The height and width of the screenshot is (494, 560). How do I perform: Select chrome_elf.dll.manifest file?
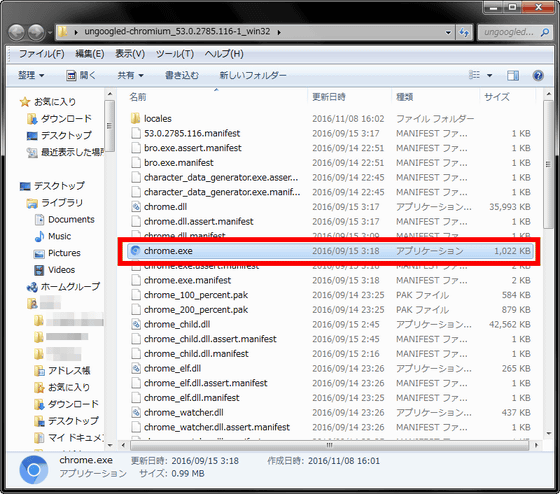(192, 398)
